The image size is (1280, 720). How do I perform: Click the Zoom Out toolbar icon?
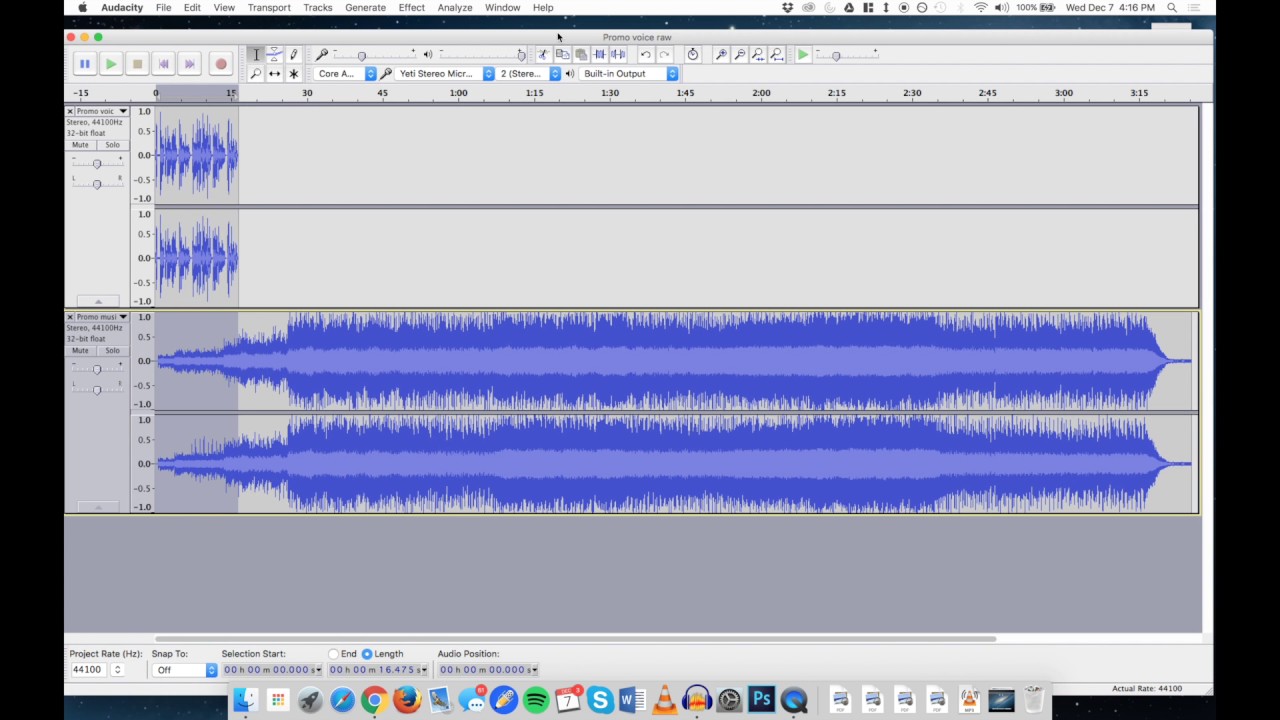click(x=740, y=54)
